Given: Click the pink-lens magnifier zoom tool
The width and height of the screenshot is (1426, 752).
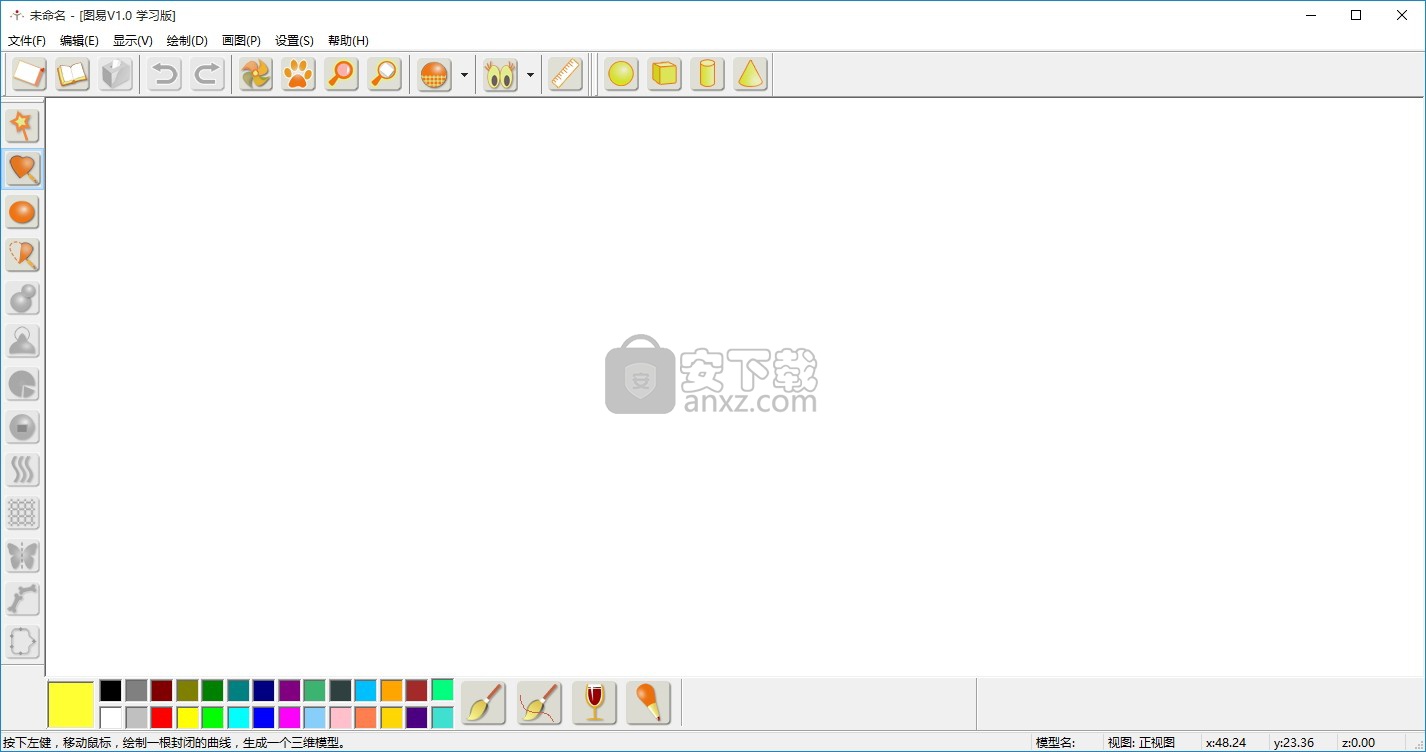Looking at the screenshot, I should point(341,75).
